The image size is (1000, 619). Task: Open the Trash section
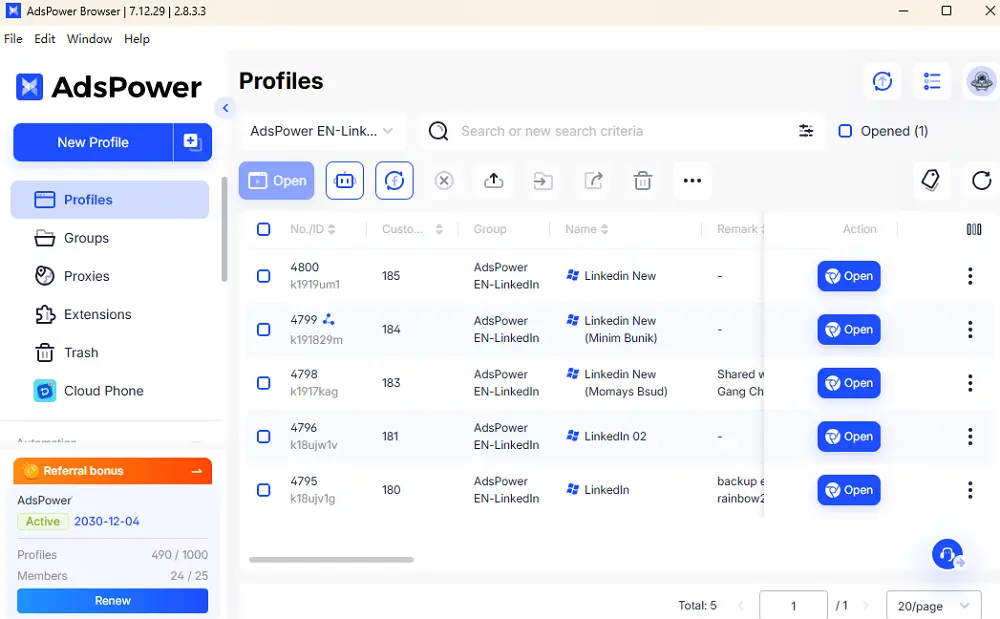coord(80,352)
